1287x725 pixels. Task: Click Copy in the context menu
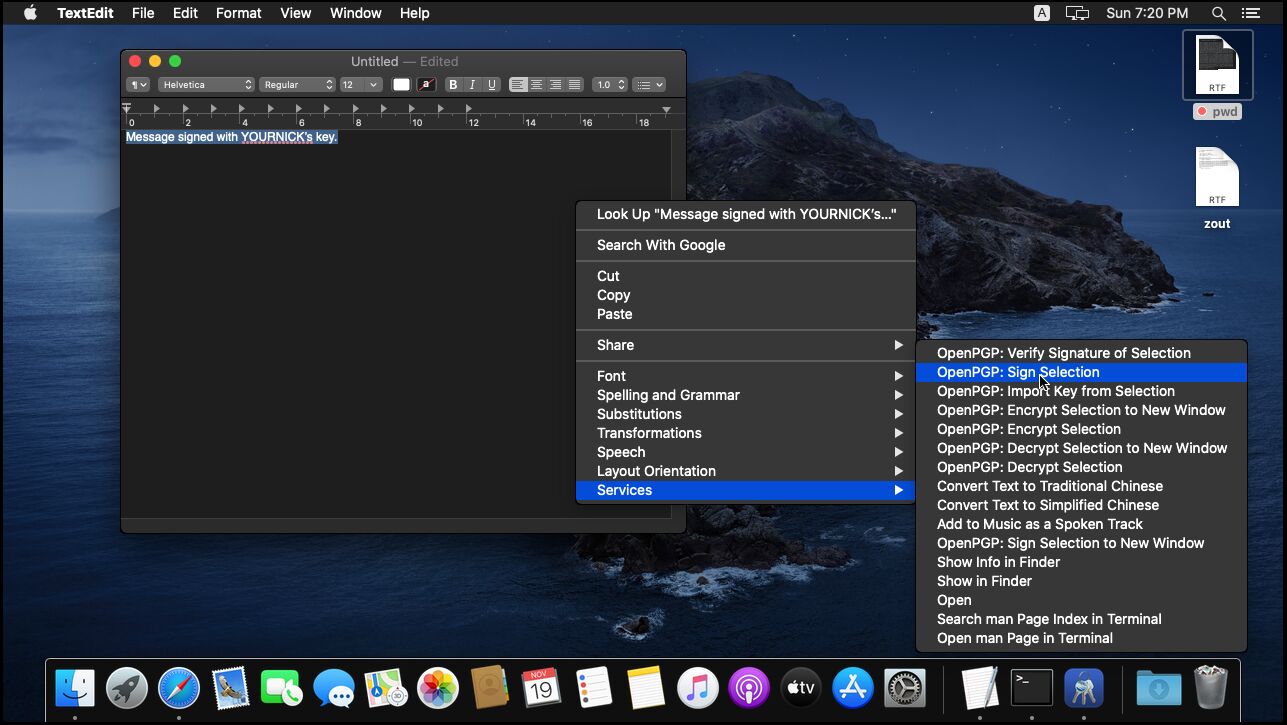tap(613, 295)
